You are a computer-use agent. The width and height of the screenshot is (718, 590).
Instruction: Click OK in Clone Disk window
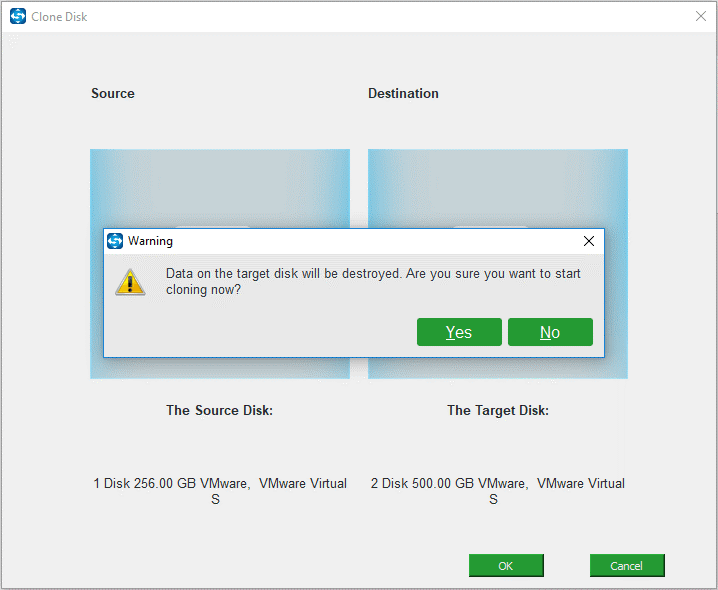point(506,566)
